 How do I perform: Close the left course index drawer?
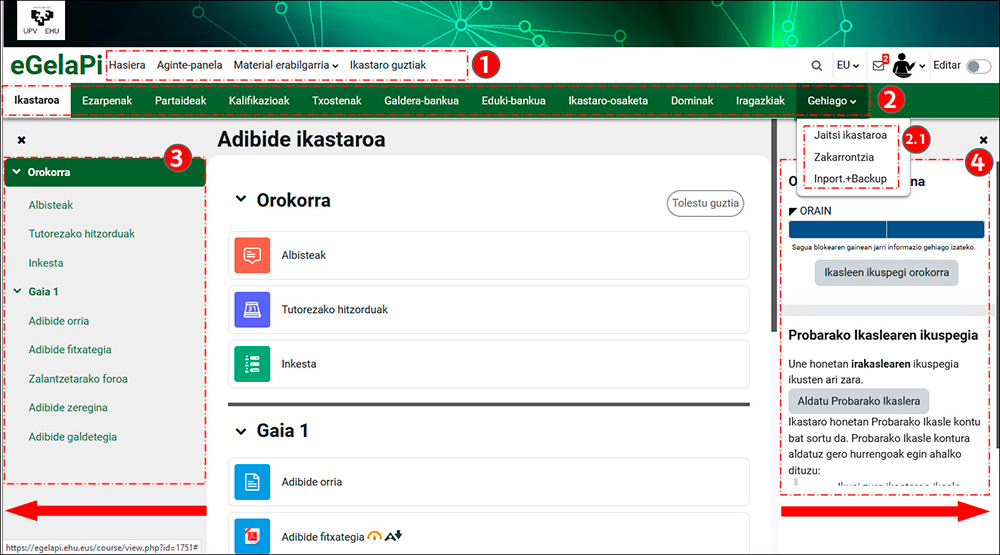tap(22, 141)
